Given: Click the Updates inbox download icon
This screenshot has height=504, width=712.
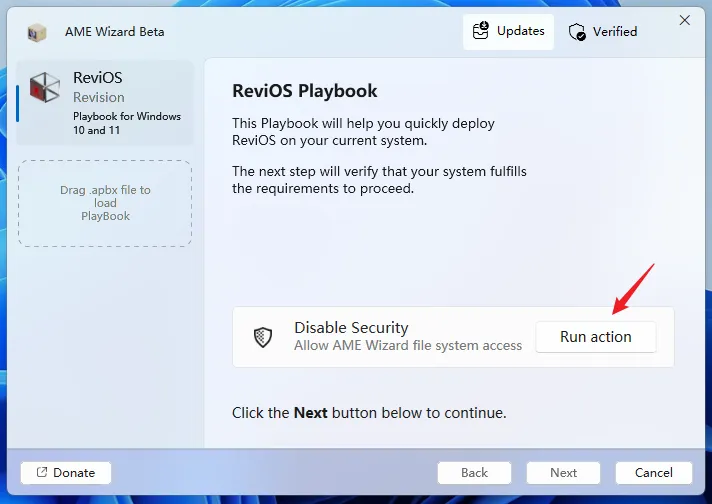Looking at the screenshot, I should 480,31.
